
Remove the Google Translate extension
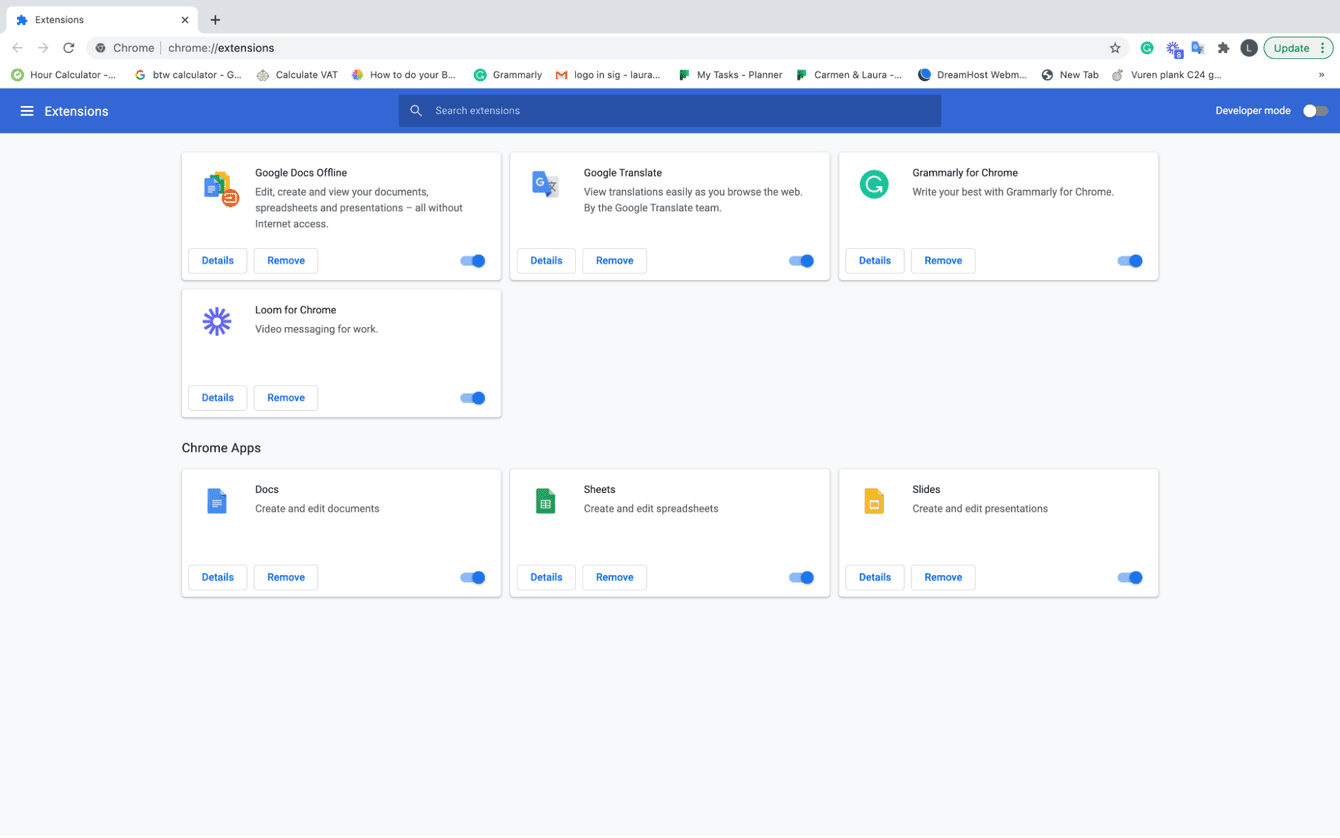(x=615, y=261)
